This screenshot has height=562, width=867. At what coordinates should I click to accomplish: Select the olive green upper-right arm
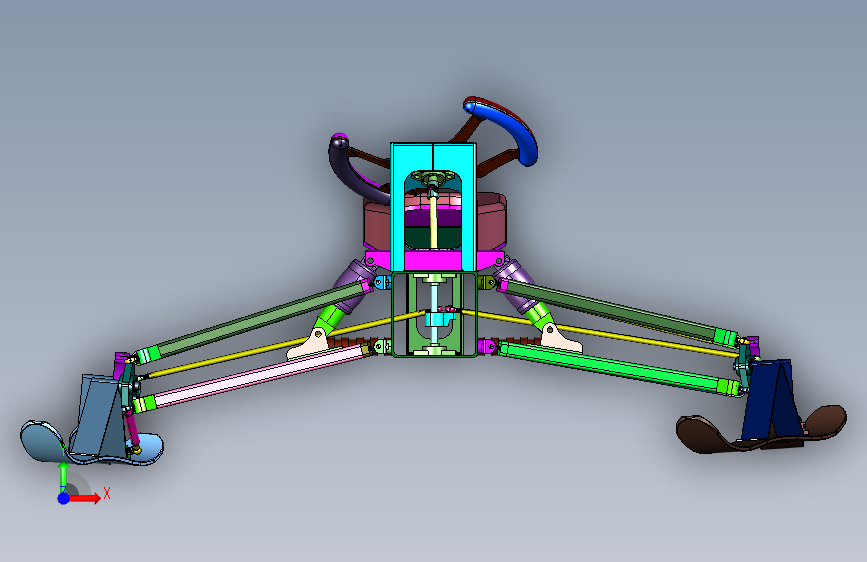point(611,309)
